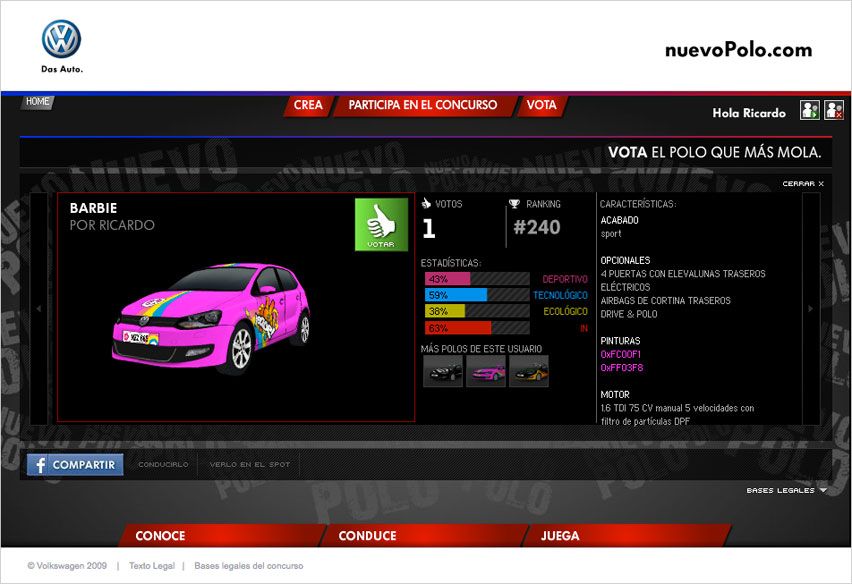Viewport: 852px width, 584px height.
Task: Click the Conducirlo link
Action: (163, 464)
